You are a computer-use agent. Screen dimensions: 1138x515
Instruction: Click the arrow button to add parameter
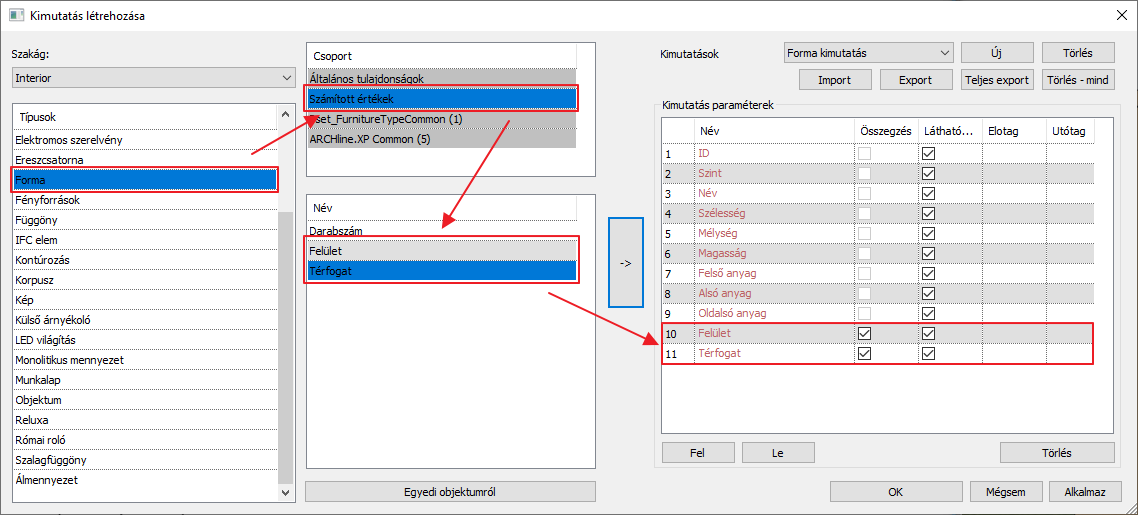(x=626, y=264)
